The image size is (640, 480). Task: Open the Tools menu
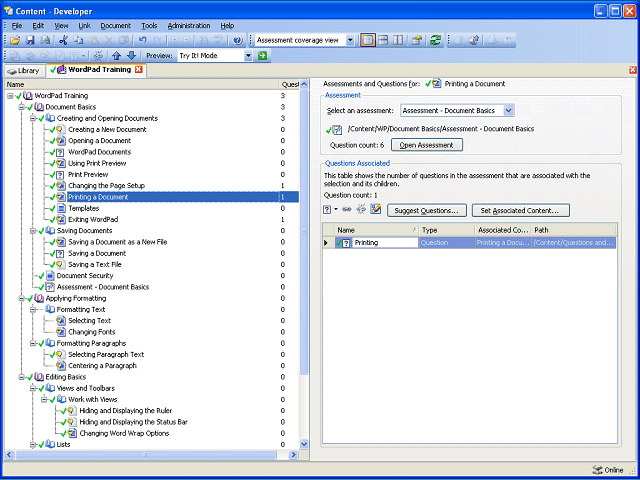[x=149, y=26]
